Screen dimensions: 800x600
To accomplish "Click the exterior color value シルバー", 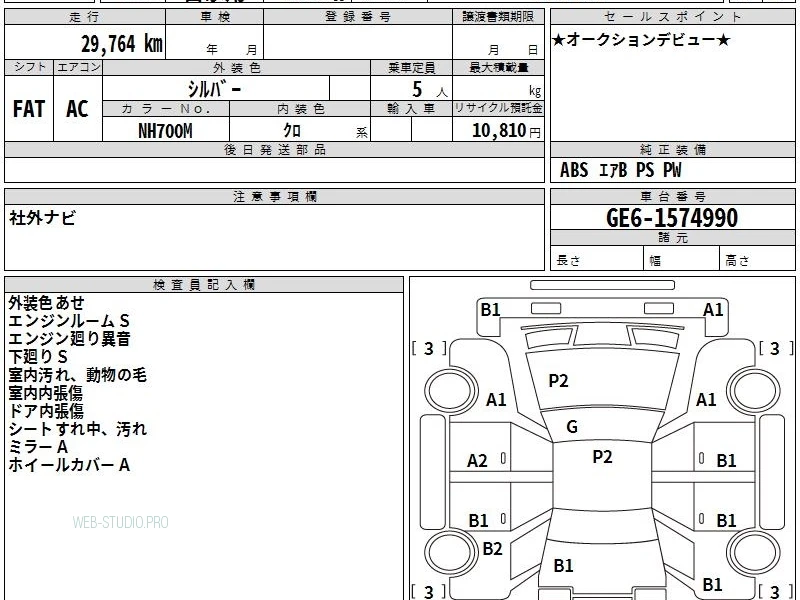I will (x=214, y=89).
